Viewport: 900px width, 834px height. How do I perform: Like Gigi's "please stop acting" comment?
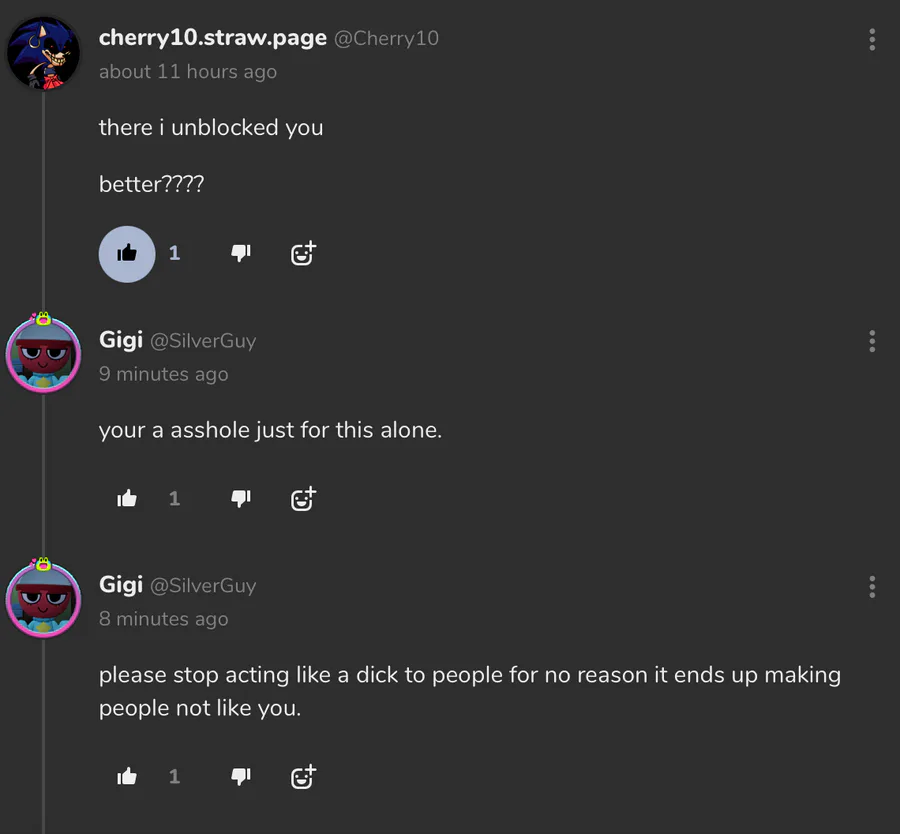coord(127,776)
